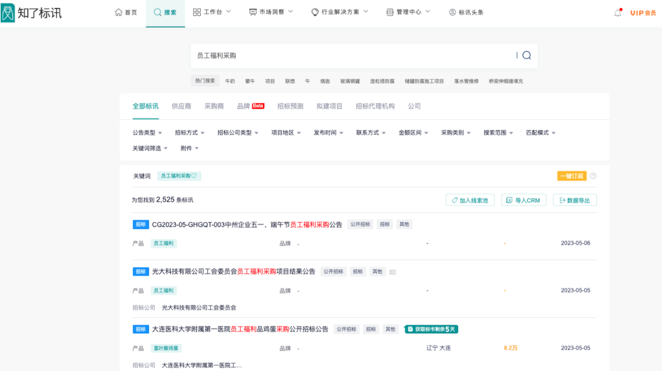This screenshot has height=371, width=662.
Task: Open the 公告类型 filter dropdown
Action: tap(147, 133)
